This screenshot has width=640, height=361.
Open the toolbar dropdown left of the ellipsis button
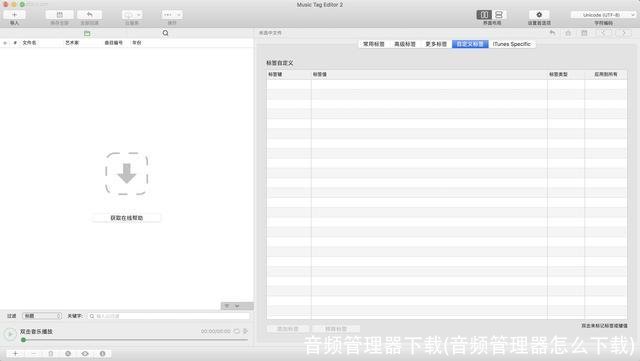132,15
